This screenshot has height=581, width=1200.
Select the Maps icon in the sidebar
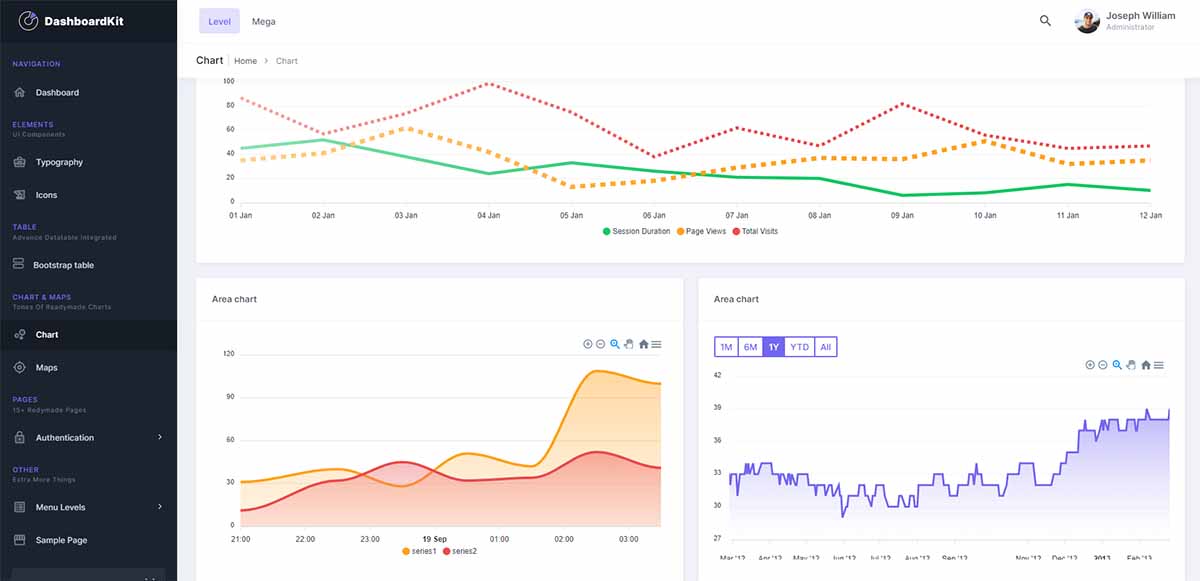point(19,367)
